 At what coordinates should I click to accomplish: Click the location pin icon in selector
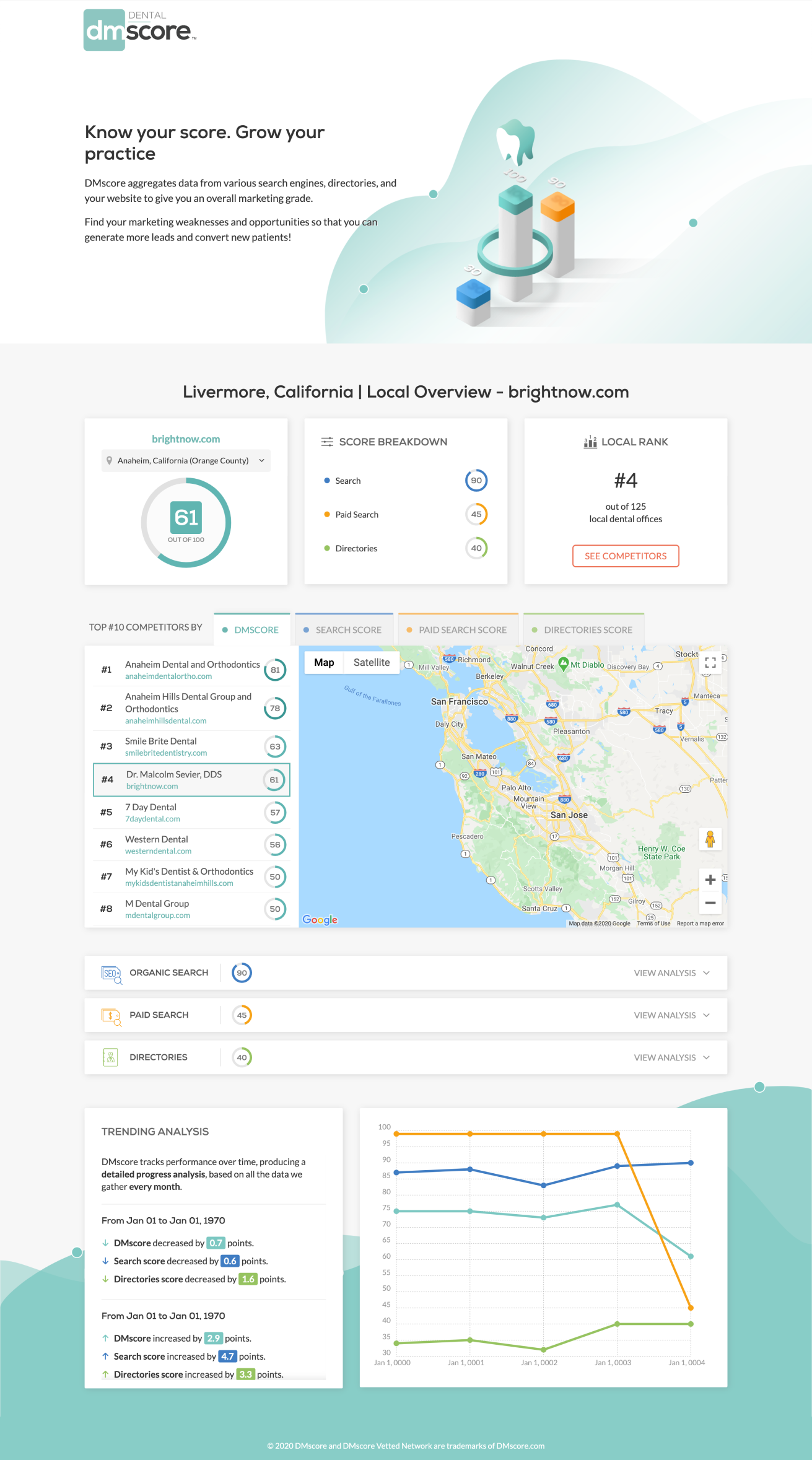click(110, 460)
